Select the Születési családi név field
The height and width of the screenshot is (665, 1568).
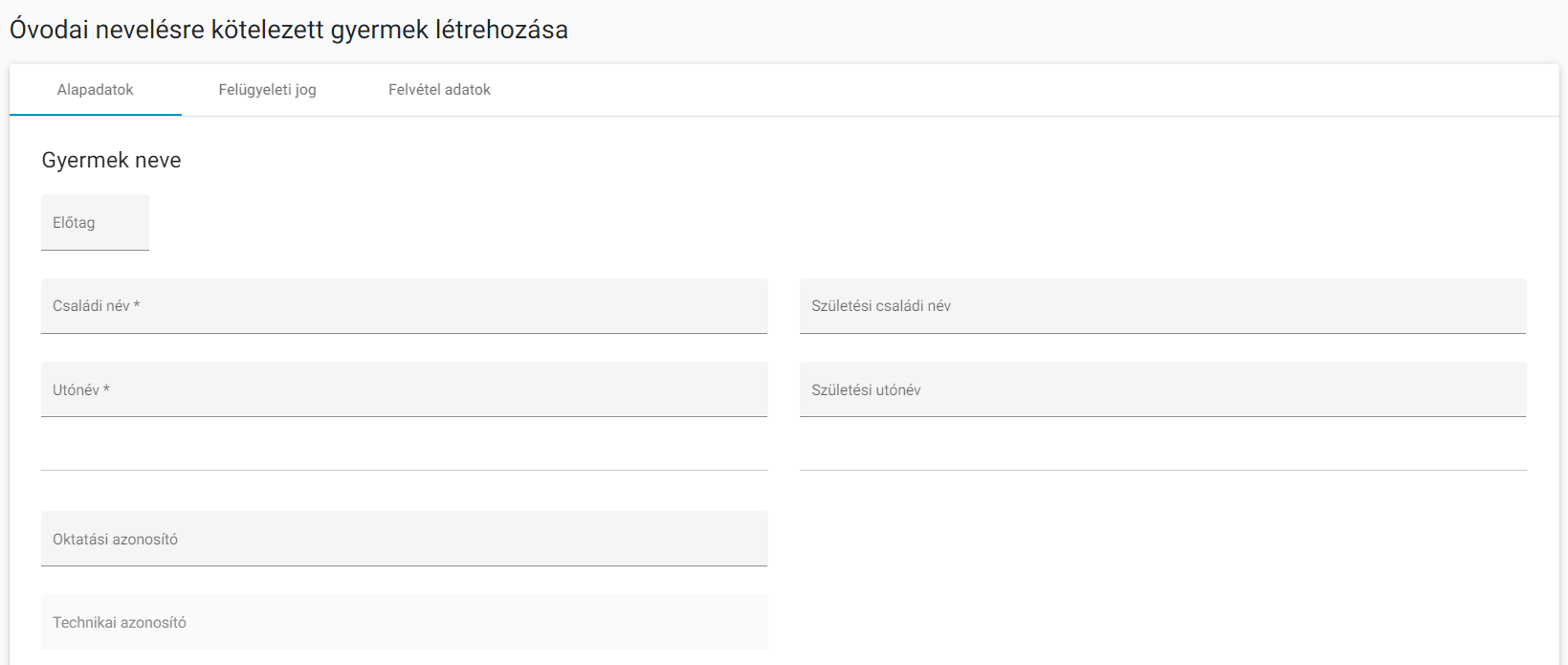click(1162, 306)
